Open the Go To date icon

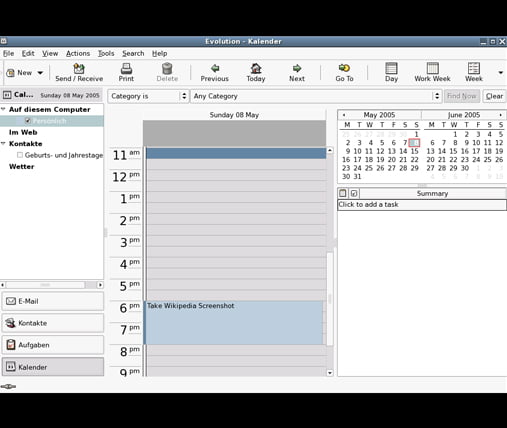coord(344,68)
